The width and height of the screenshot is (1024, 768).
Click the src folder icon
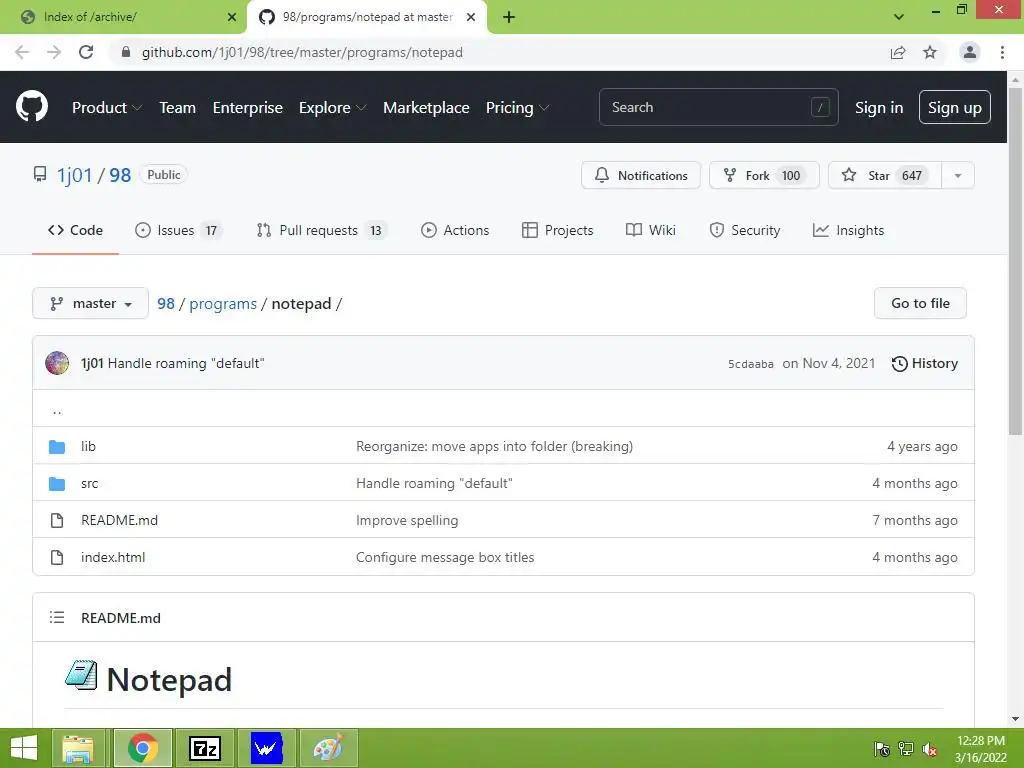pos(57,484)
